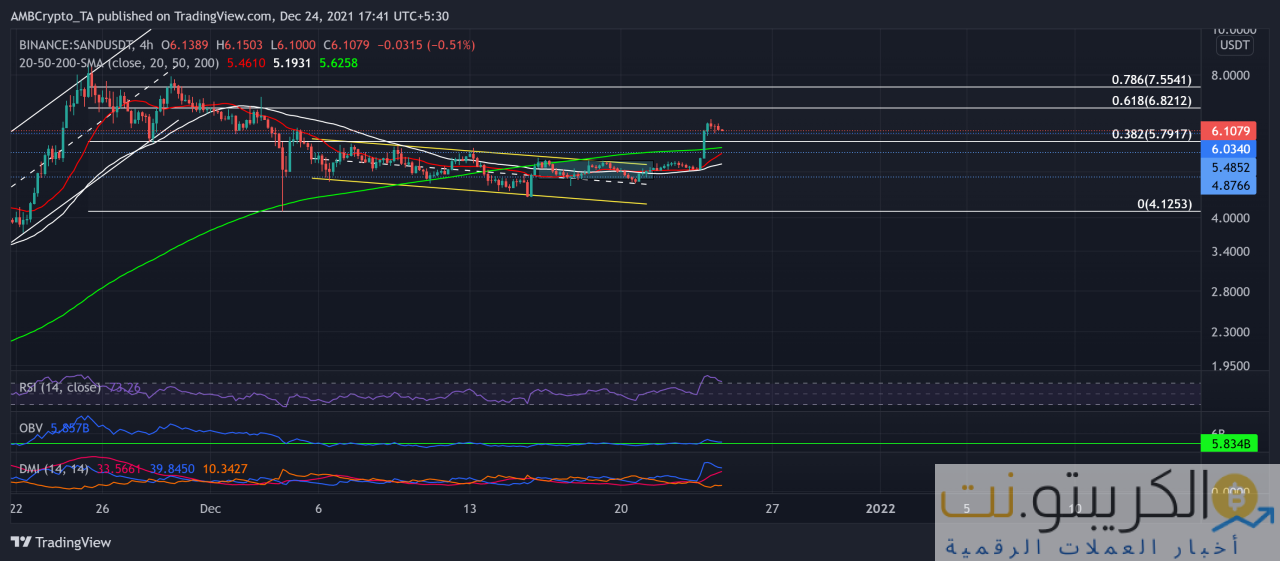Select the BINANCE:SANDUSDT symbol title
Image resolution: width=1280 pixels, height=561 pixels.
coord(78,46)
